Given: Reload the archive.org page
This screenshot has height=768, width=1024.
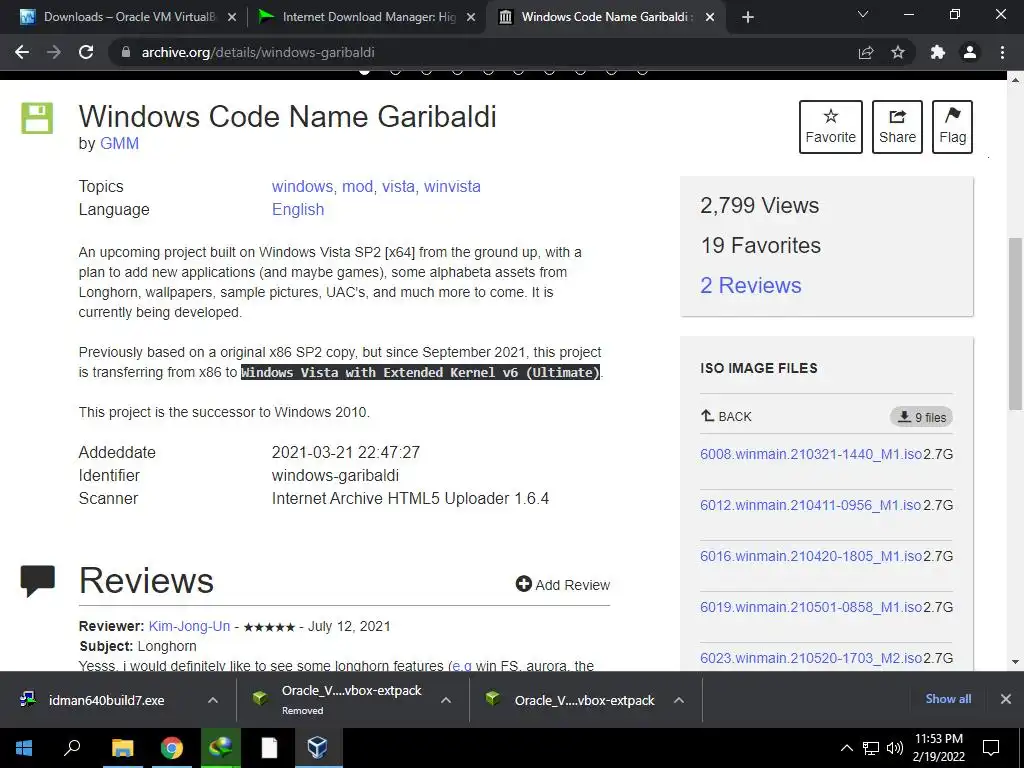Looking at the screenshot, I should point(86,52).
